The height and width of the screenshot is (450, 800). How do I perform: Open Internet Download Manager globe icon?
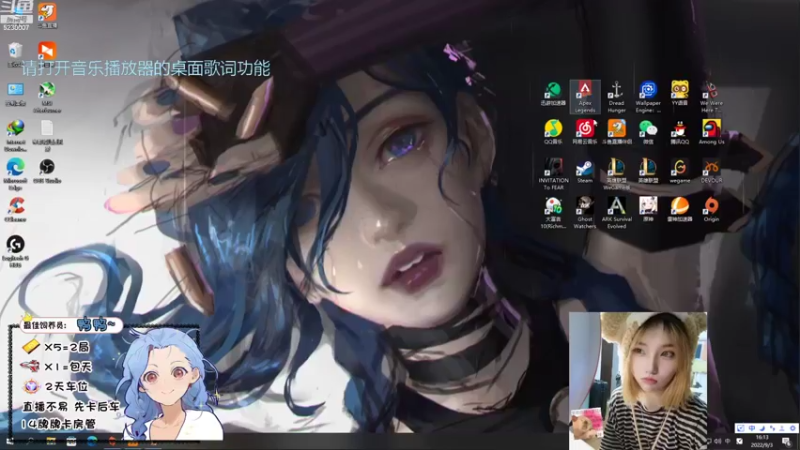(x=15, y=136)
